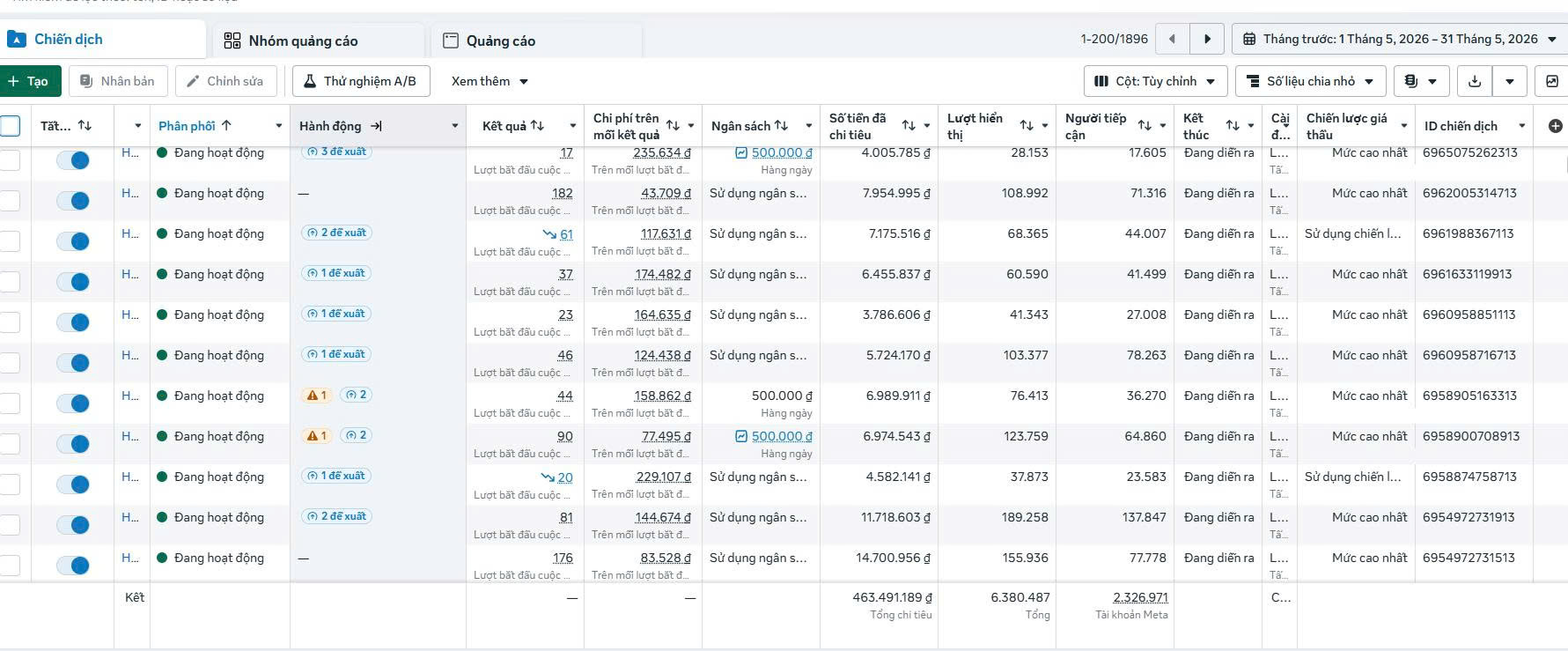Click the Hành động column pin icon
This screenshot has width=1568, height=651.
coord(377,126)
